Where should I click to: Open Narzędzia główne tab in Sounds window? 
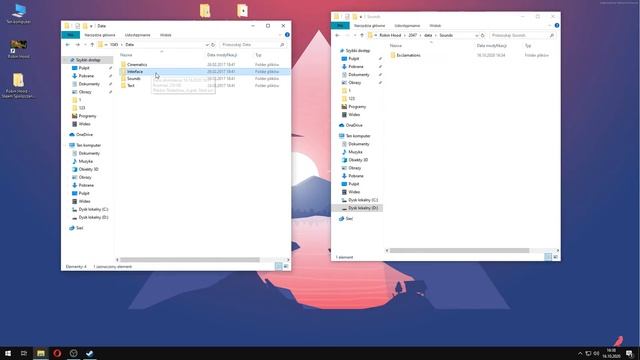[369, 26]
